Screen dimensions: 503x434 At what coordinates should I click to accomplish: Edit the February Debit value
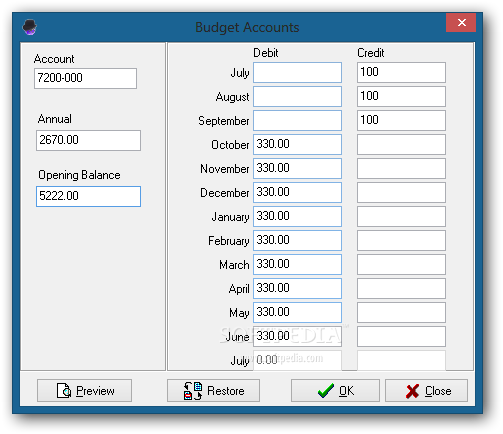[x=297, y=240]
